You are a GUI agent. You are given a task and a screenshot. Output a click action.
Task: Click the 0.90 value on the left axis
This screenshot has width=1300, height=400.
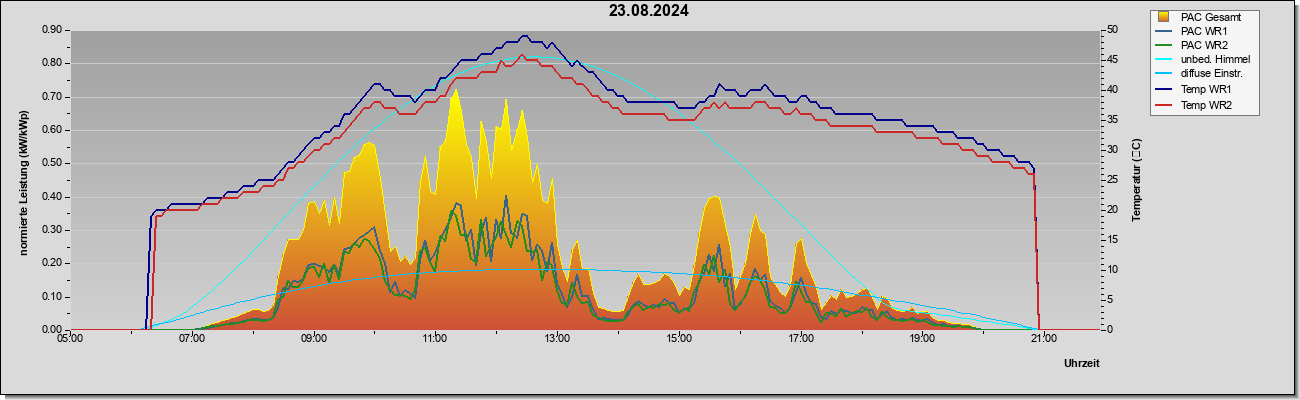(52, 30)
